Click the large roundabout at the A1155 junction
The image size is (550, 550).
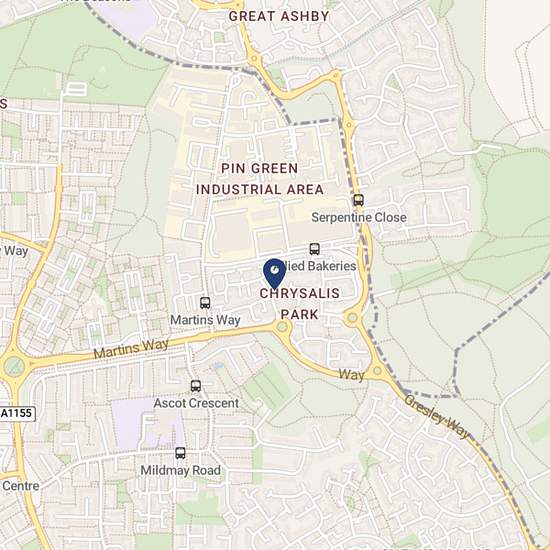tap(14, 366)
